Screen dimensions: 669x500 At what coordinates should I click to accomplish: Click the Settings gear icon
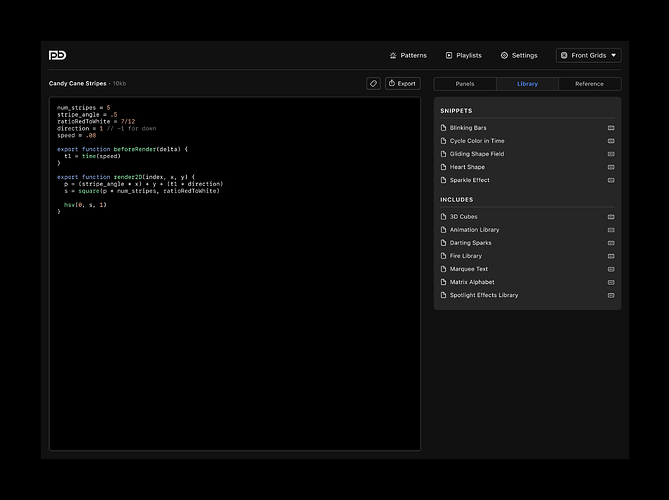pos(504,55)
